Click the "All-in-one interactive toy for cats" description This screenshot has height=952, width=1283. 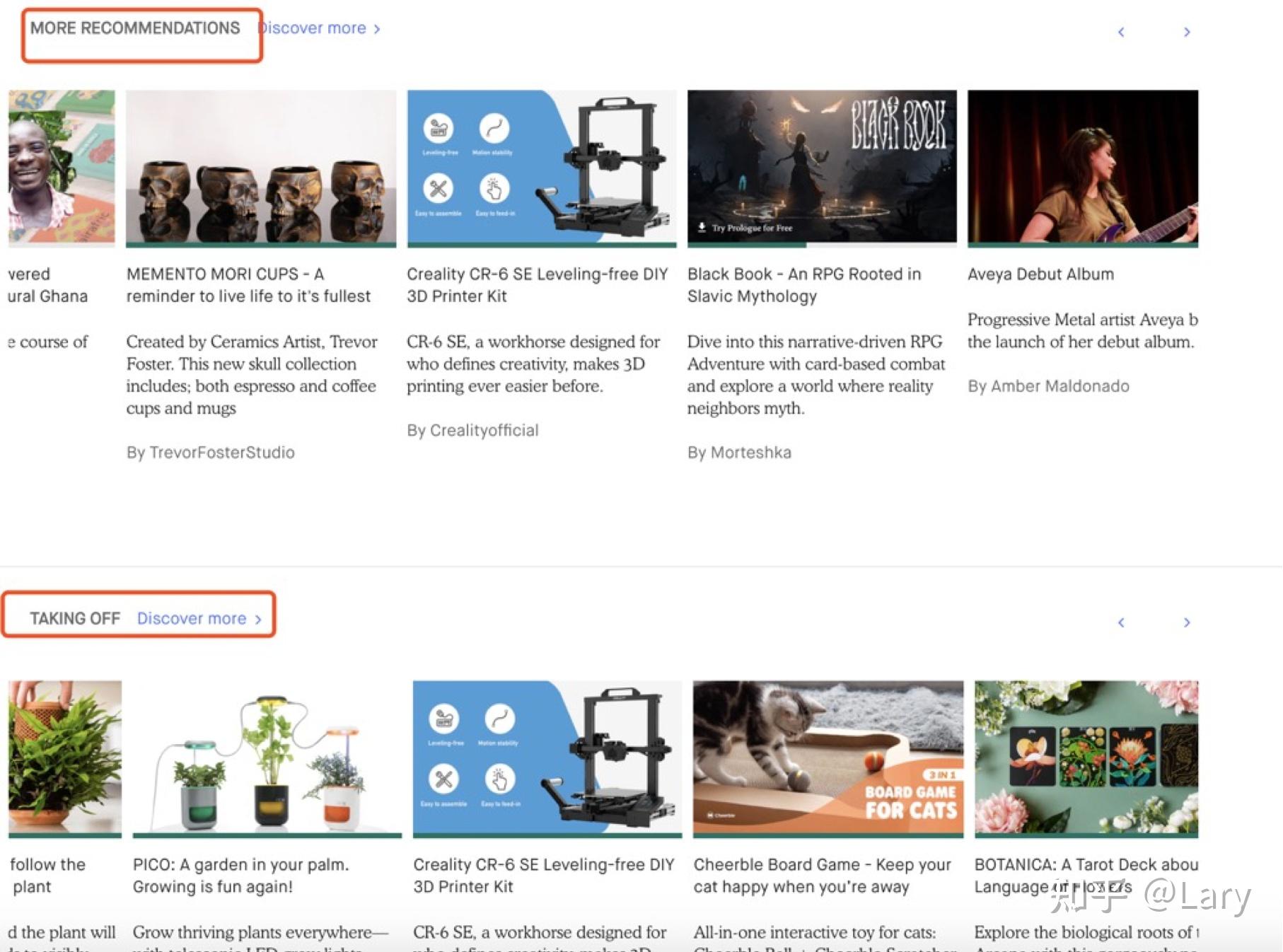825,936
